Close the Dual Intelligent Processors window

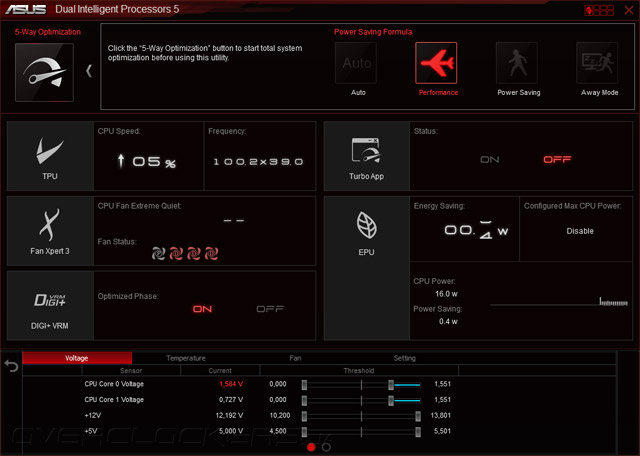coord(629,10)
